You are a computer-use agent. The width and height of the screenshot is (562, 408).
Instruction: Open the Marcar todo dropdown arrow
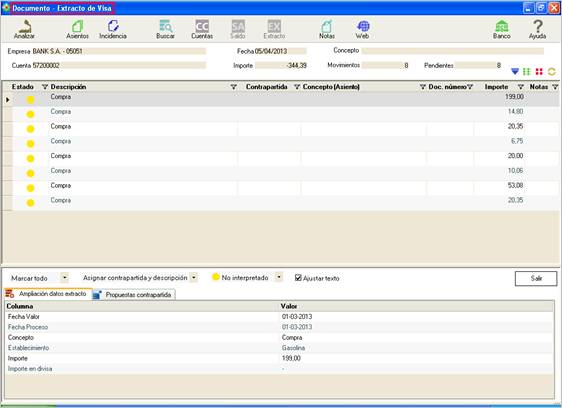(65, 277)
